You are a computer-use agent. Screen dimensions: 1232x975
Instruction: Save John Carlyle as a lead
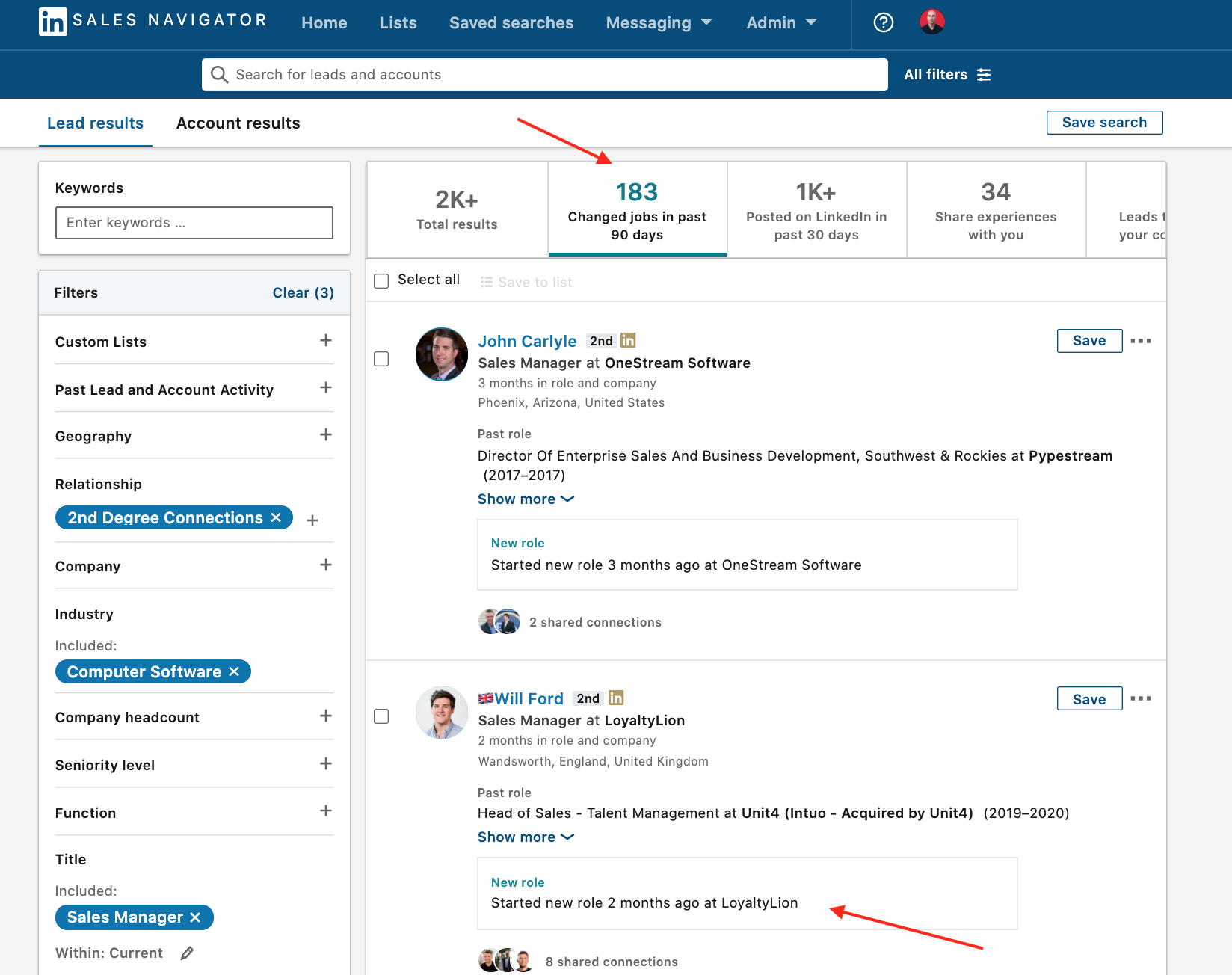pyautogui.click(x=1089, y=341)
